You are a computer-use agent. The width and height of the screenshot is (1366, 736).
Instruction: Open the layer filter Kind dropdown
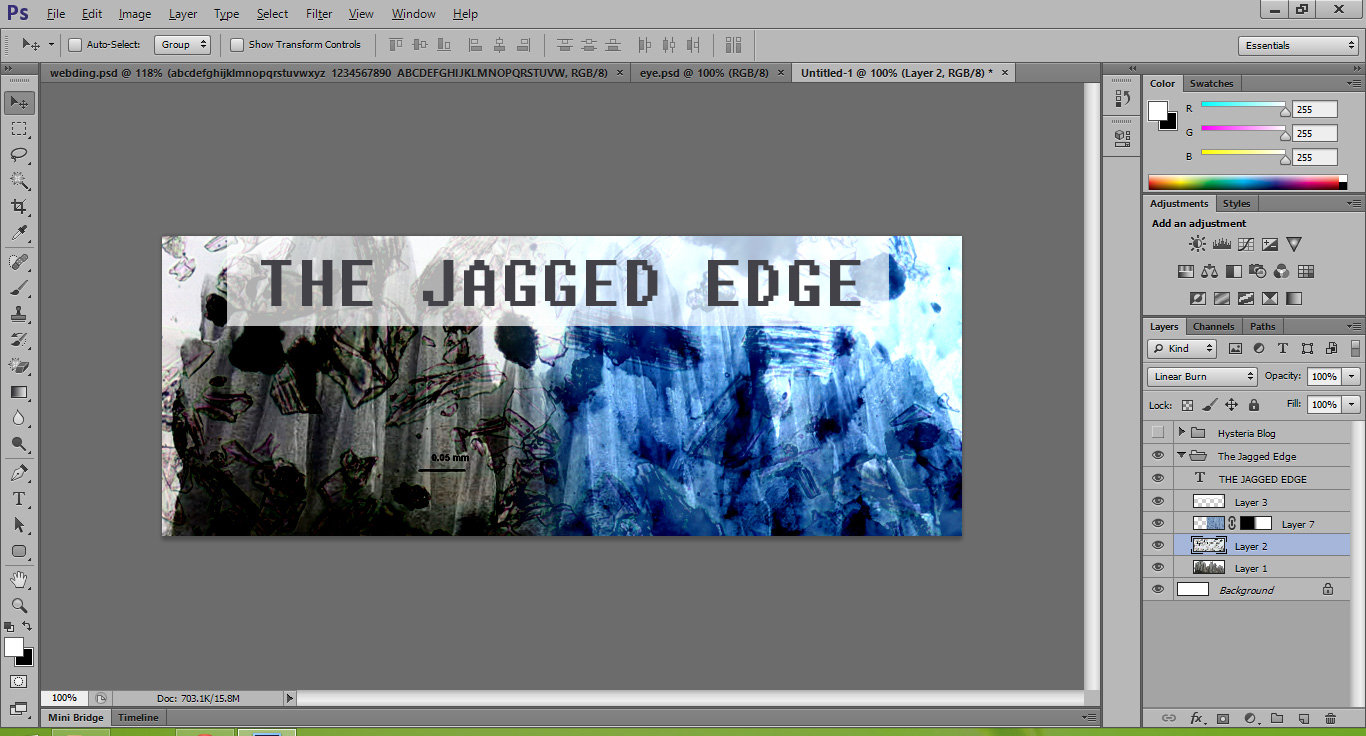pyautogui.click(x=1182, y=348)
